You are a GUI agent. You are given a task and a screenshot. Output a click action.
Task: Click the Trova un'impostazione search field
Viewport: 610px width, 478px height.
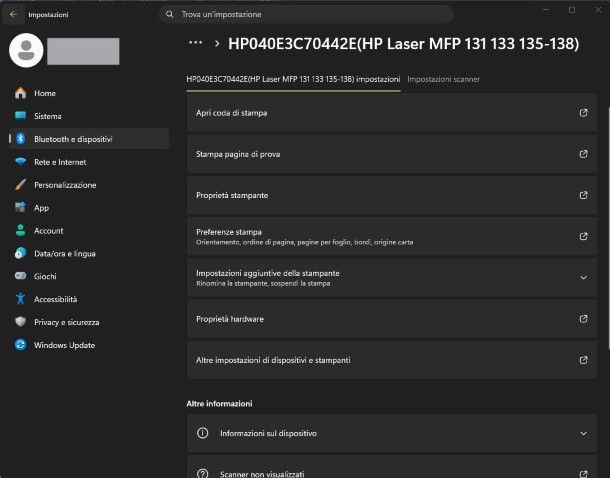[306, 14]
